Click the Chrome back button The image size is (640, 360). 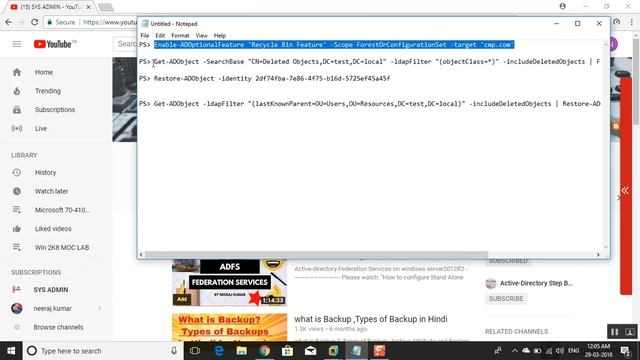point(9,22)
